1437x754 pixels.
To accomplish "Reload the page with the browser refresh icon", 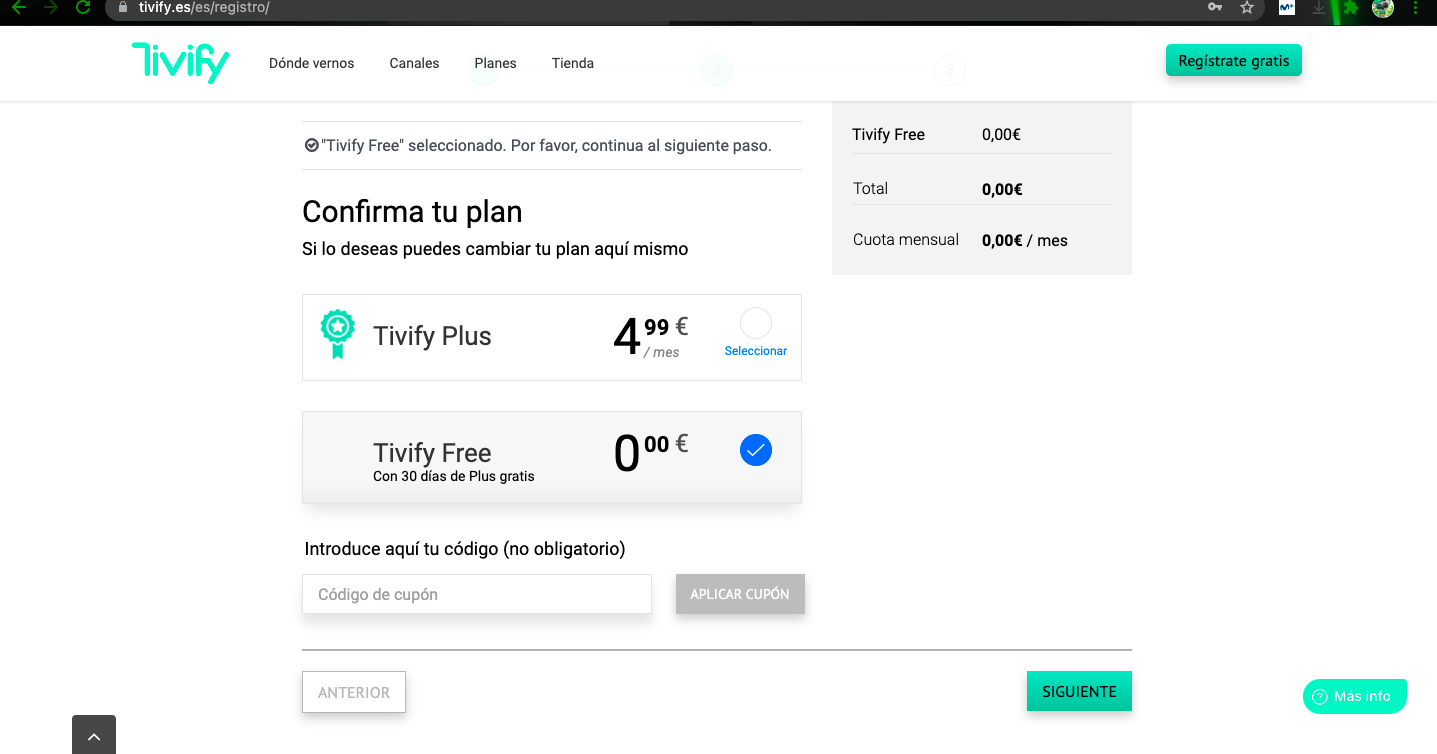I will 83,7.
